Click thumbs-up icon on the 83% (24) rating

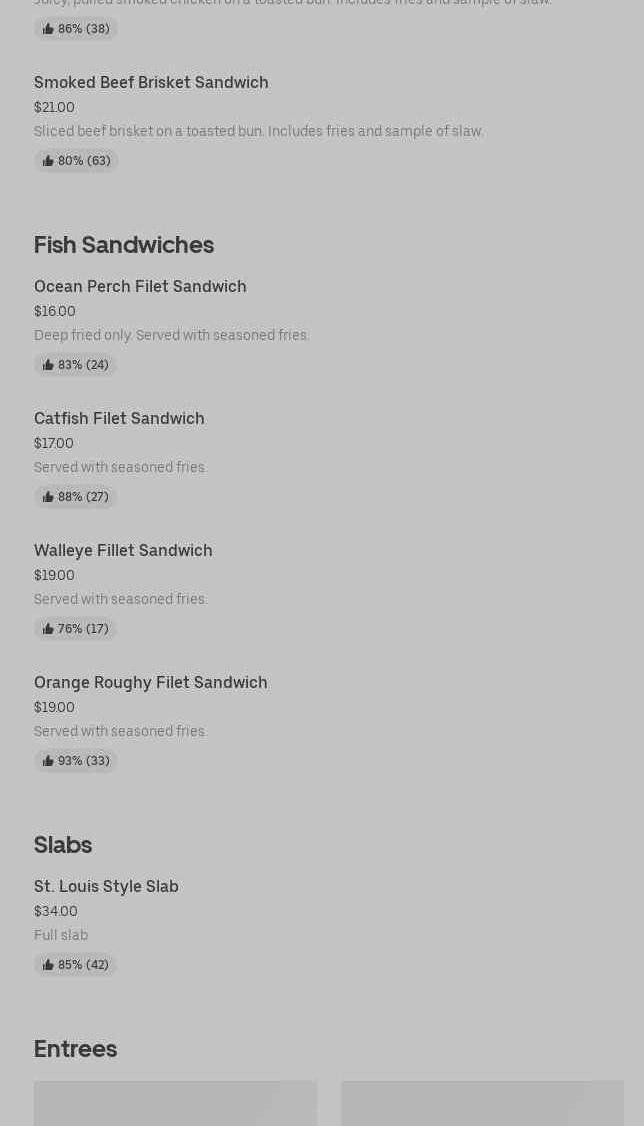click(48, 365)
